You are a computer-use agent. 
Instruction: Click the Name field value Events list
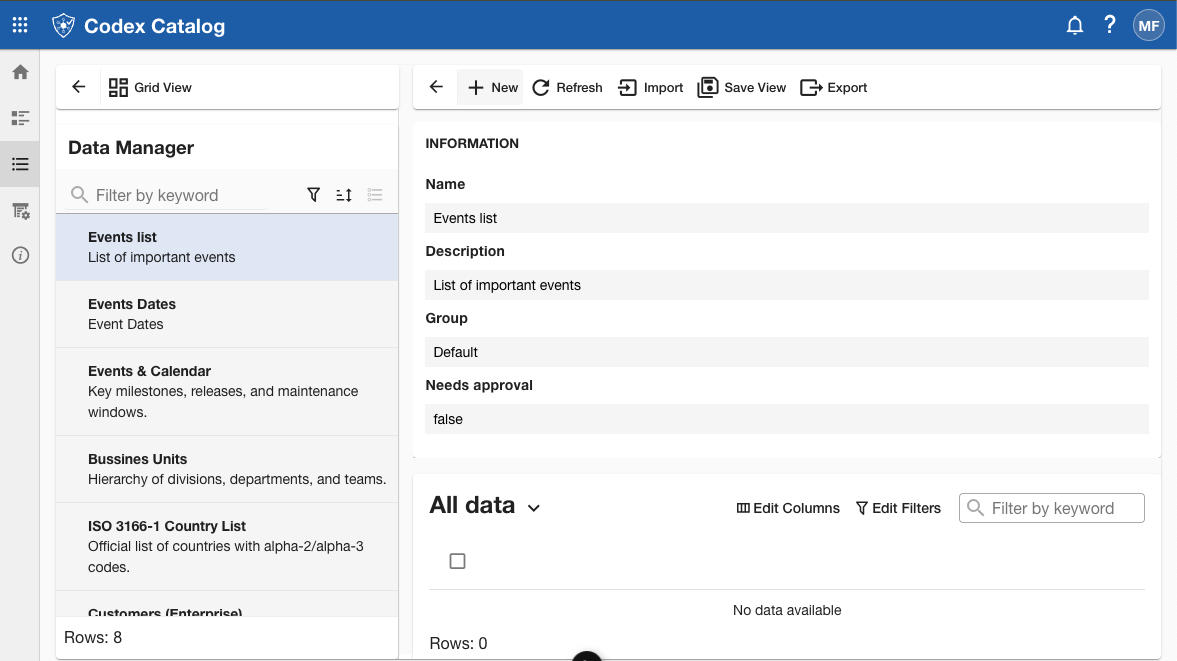point(787,218)
